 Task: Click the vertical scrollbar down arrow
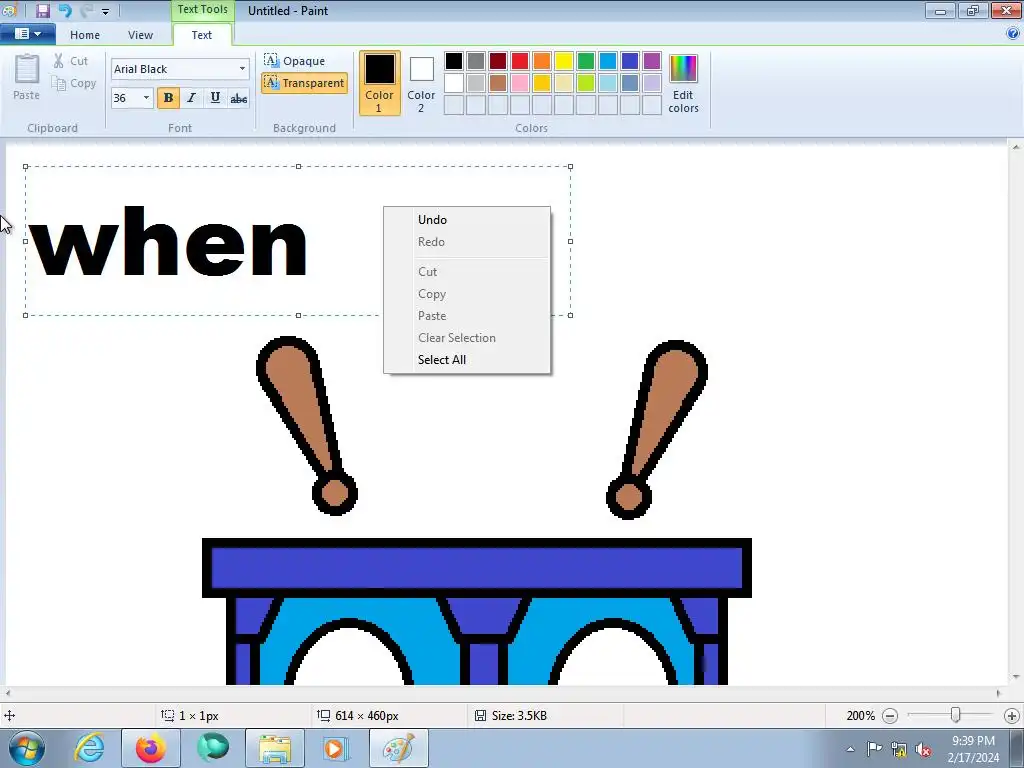(1016, 677)
